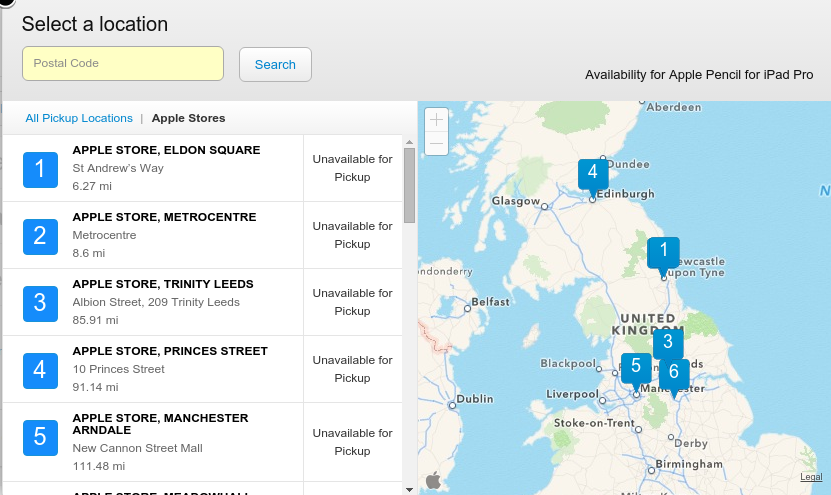Open the Legal link on the map

pos(811,477)
